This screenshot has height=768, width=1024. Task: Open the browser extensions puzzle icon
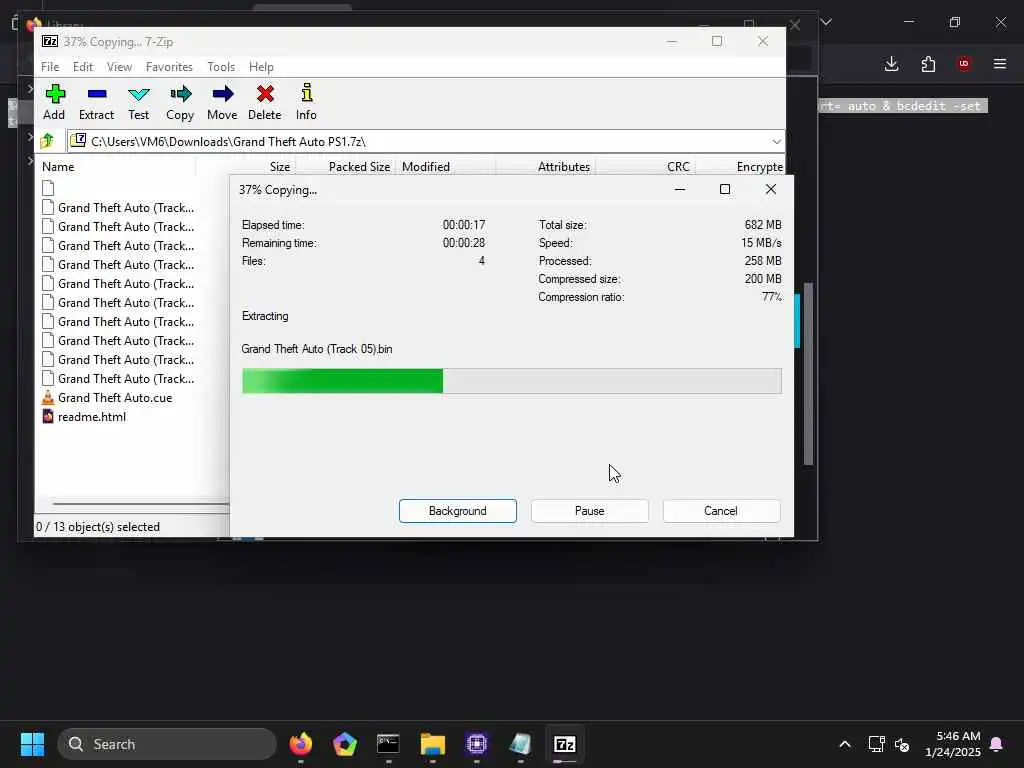pyautogui.click(x=928, y=63)
